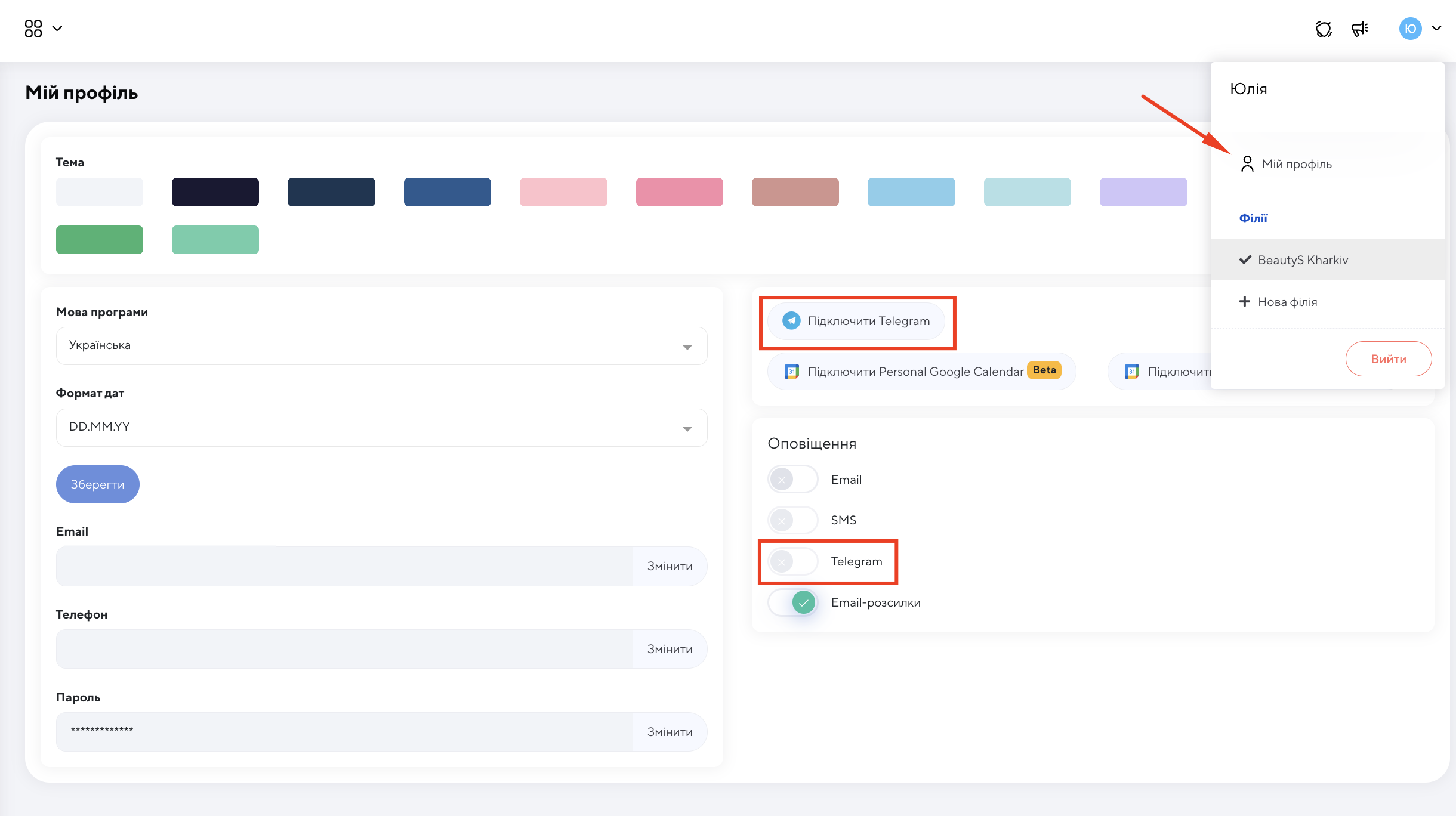Click the Google Calendar icon on Personal button
Viewport: 1456px width, 816px height.
click(791, 372)
